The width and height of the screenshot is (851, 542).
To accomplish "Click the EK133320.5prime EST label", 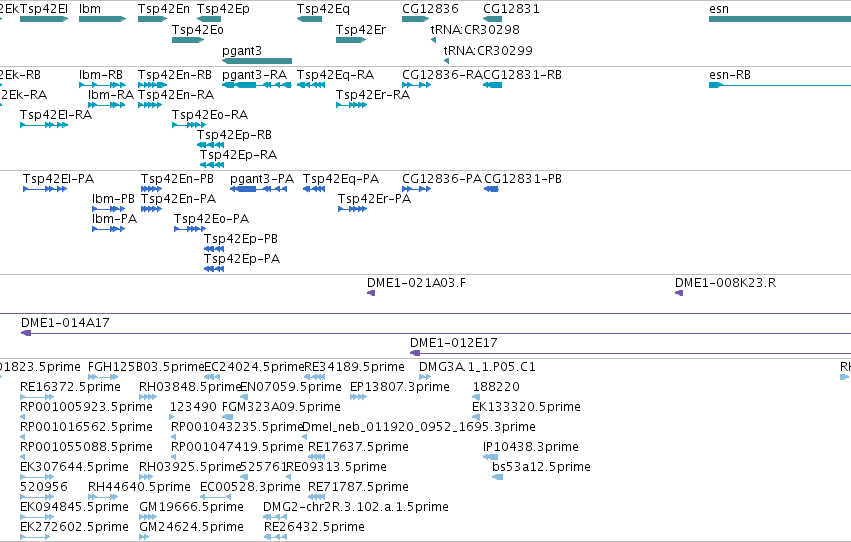I will coord(526,407).
